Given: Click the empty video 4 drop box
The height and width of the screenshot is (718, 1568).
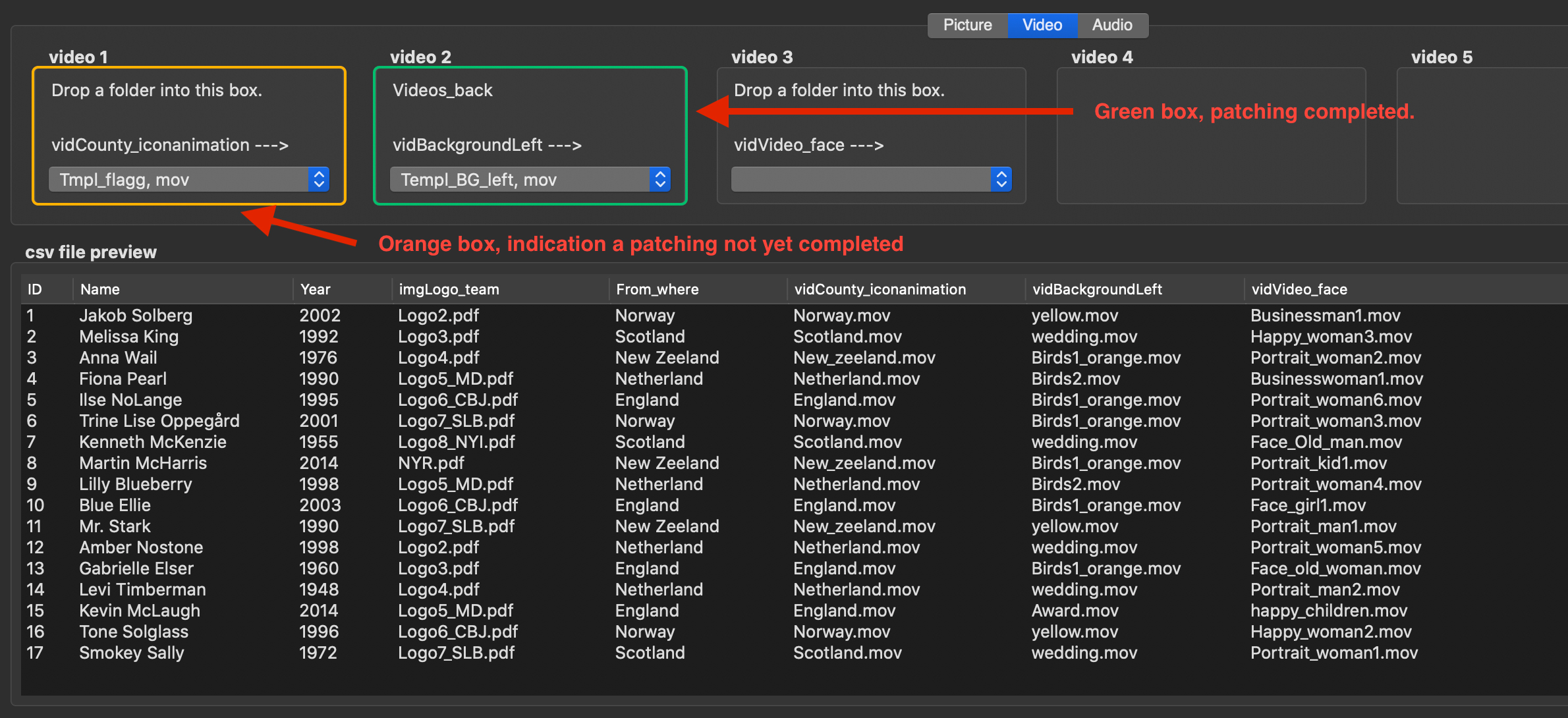Looking at the screenshot, I should (x=1212, y=136).
